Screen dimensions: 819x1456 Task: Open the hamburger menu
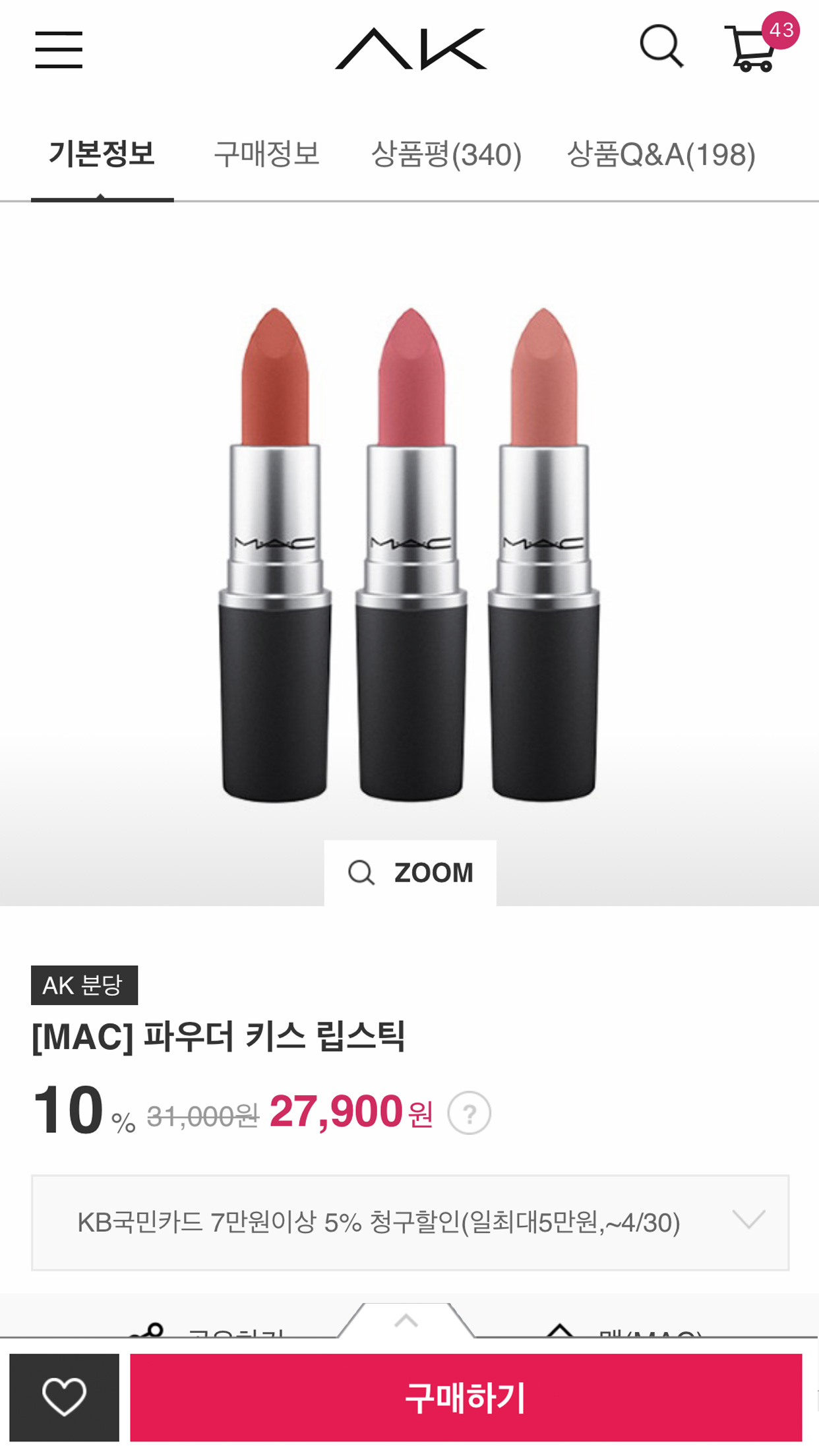pos(59,49)
